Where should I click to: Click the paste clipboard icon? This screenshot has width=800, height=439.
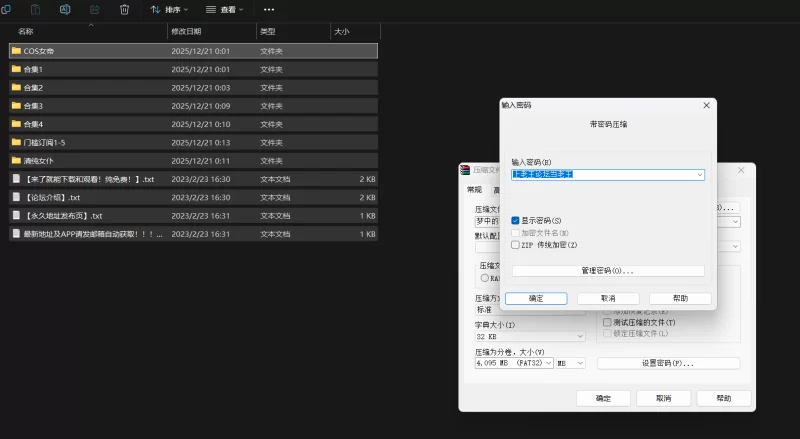(35, 9)
